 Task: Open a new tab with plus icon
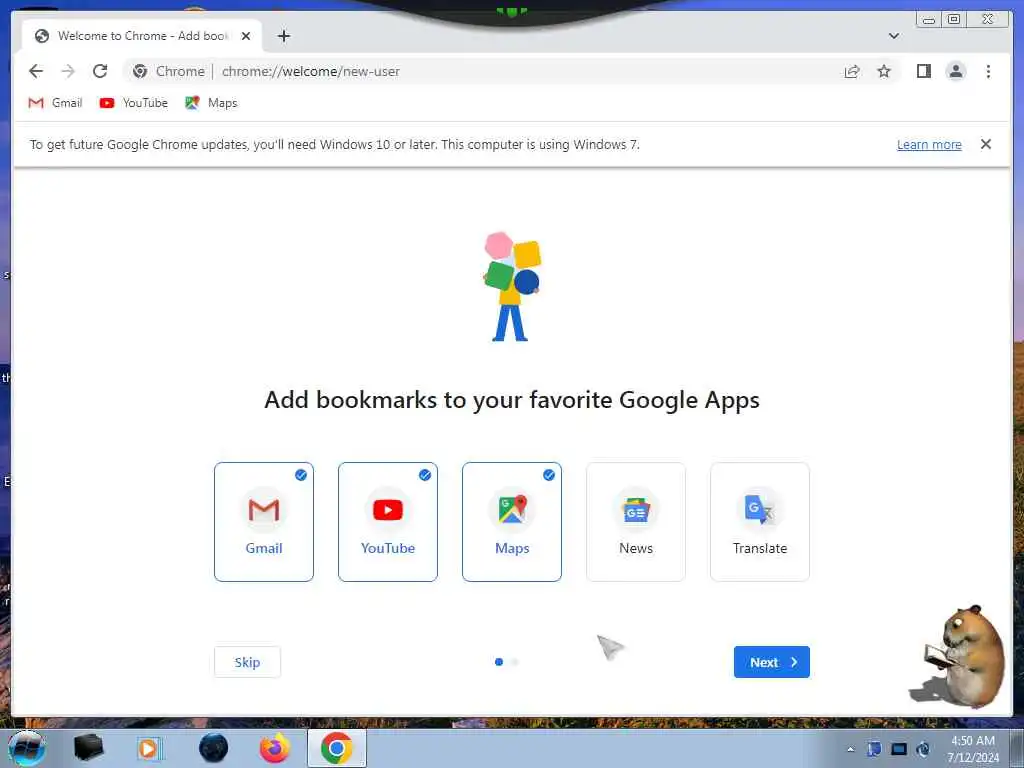pyautogui.click(x=283, y=36)
